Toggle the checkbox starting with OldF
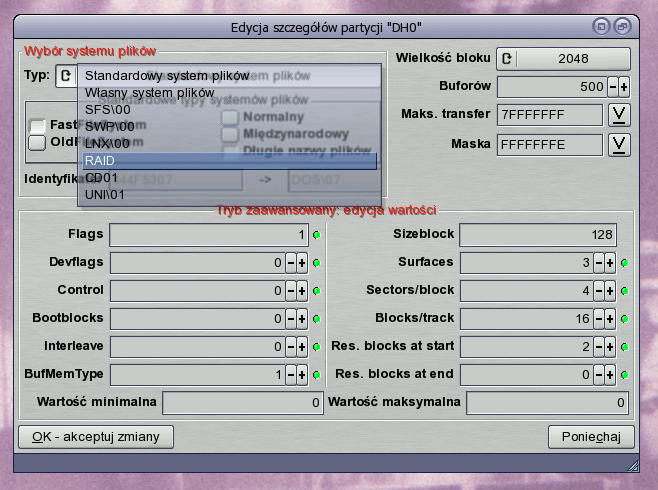Screen dimensions: 658x490 (37, 142)
